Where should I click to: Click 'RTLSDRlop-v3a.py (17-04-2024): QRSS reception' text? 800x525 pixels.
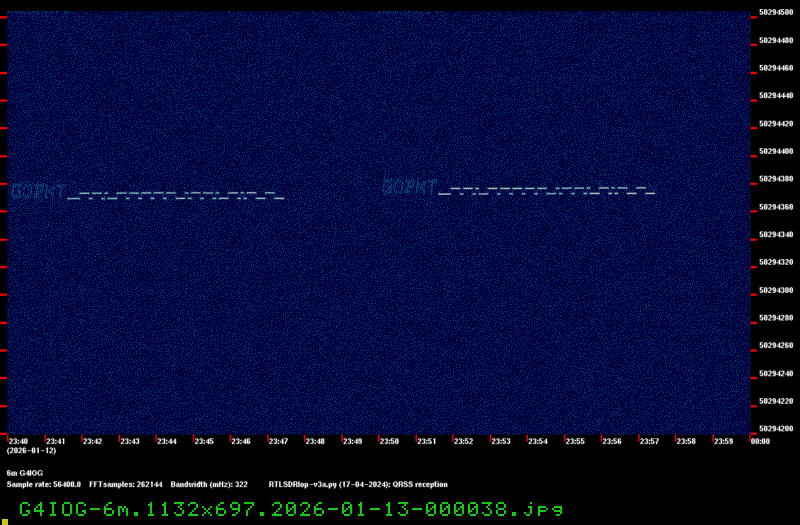[358, 485]
